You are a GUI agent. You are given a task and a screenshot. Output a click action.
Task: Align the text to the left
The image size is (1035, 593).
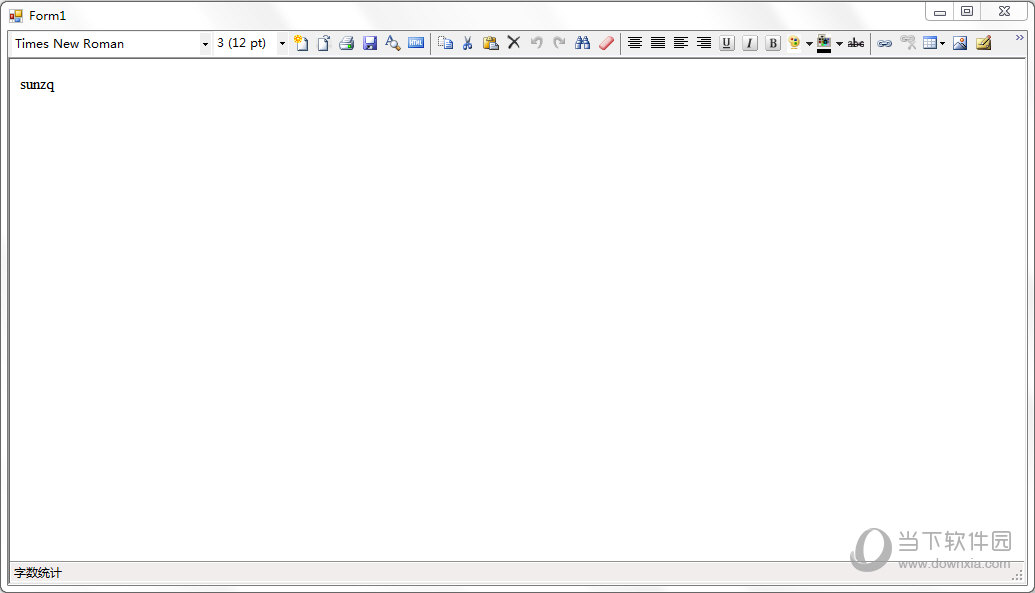(681, 43)
